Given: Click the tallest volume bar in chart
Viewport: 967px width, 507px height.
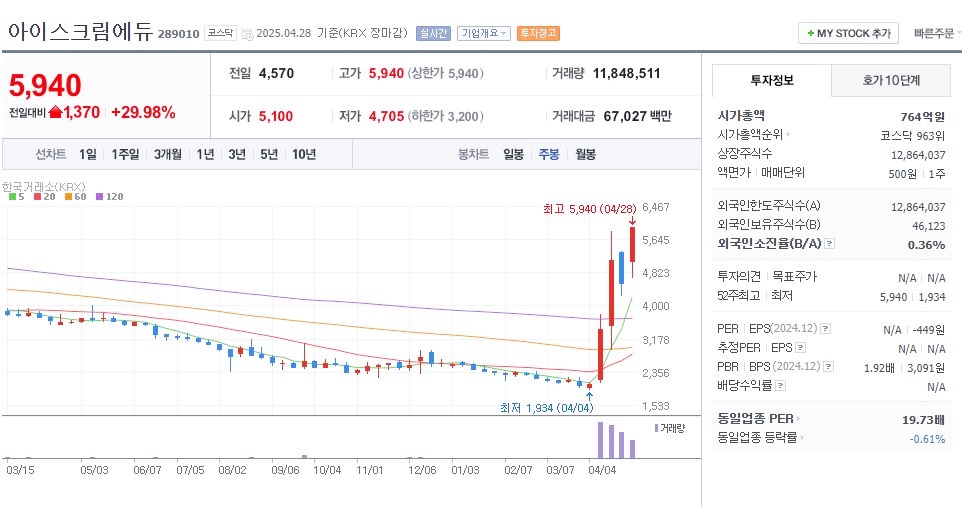Looking at the screenshot, I should (x=600, y=440).
